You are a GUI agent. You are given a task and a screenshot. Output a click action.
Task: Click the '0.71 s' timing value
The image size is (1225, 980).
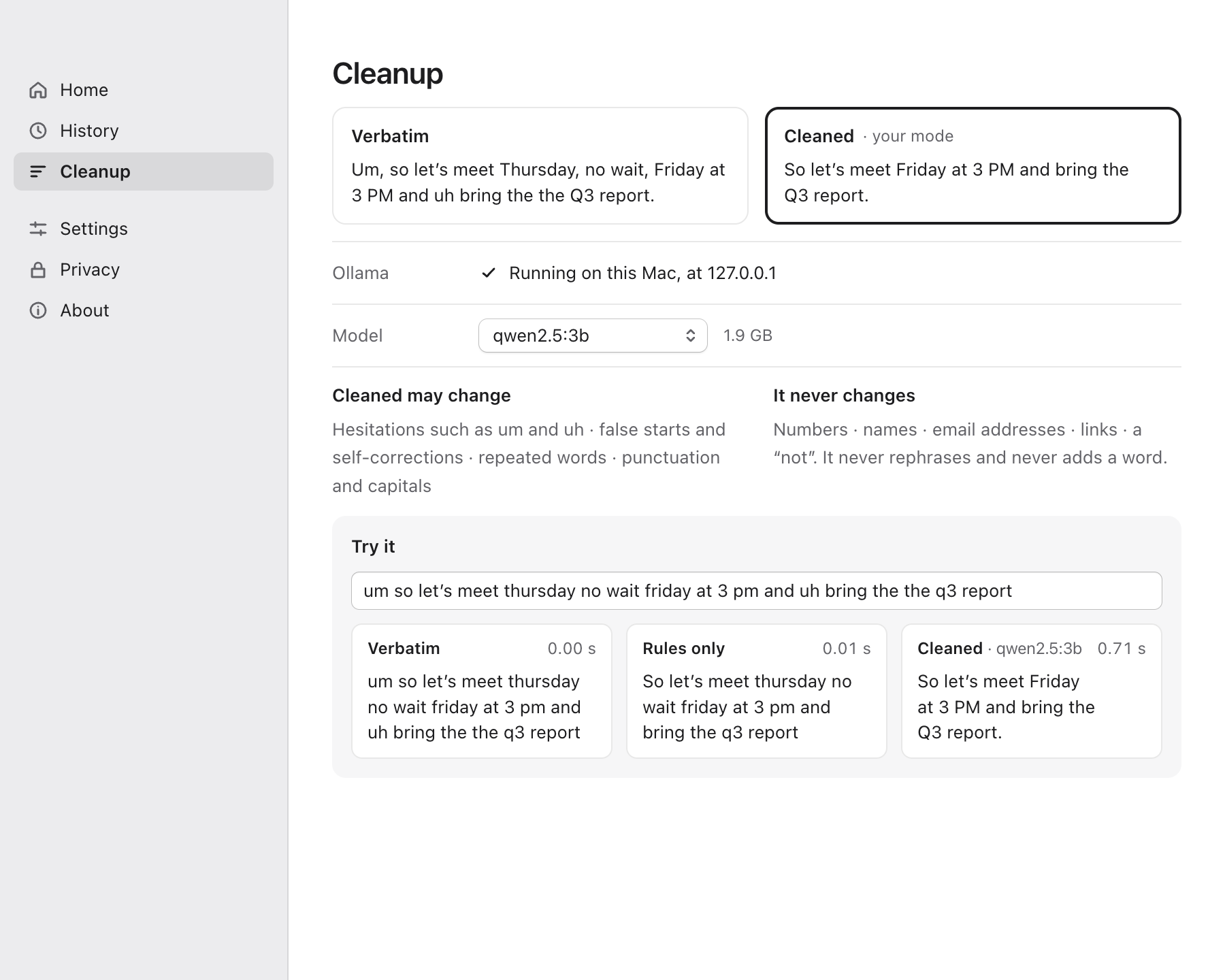pos(1122,649)
